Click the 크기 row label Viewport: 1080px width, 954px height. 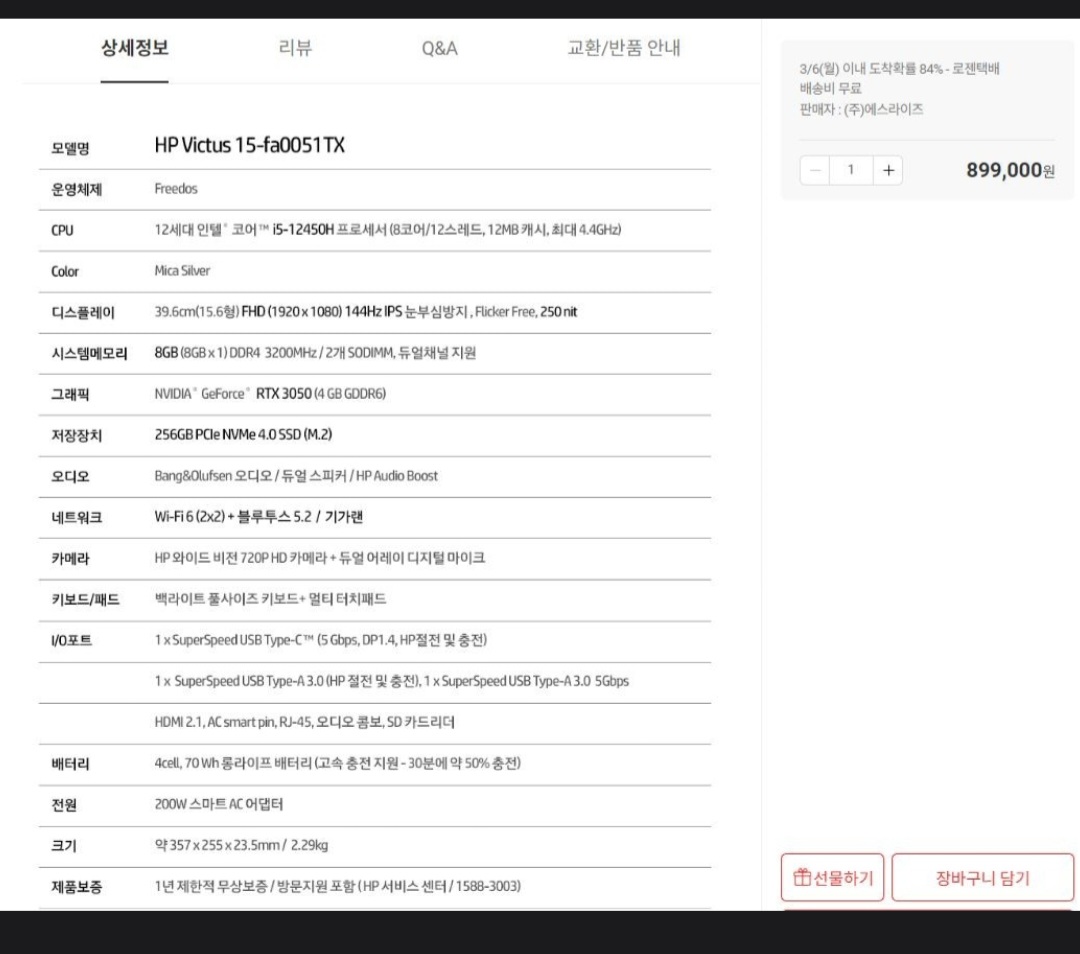click(64, 846)
